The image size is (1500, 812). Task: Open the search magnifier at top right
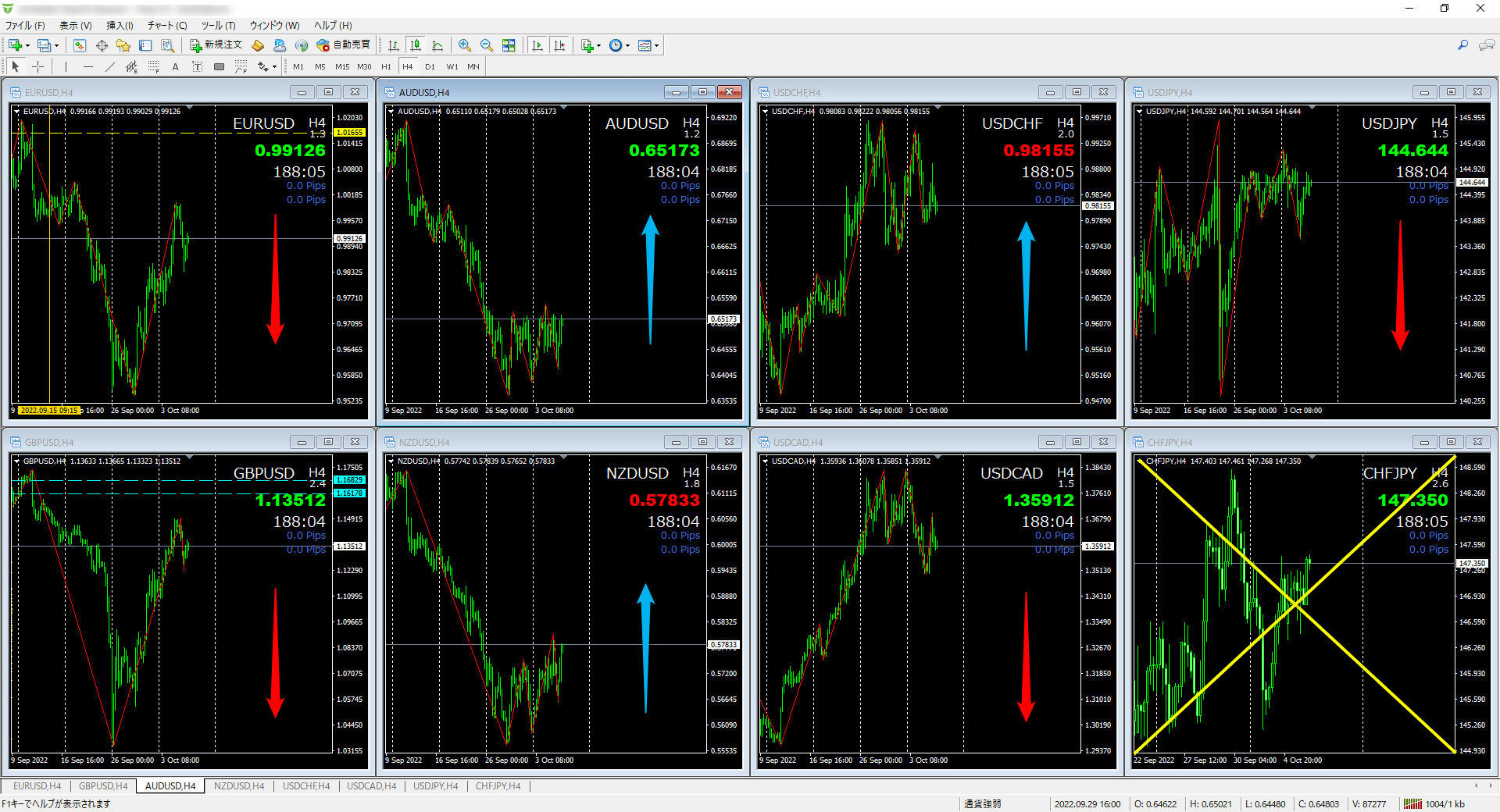click(x=1462, y=45)
